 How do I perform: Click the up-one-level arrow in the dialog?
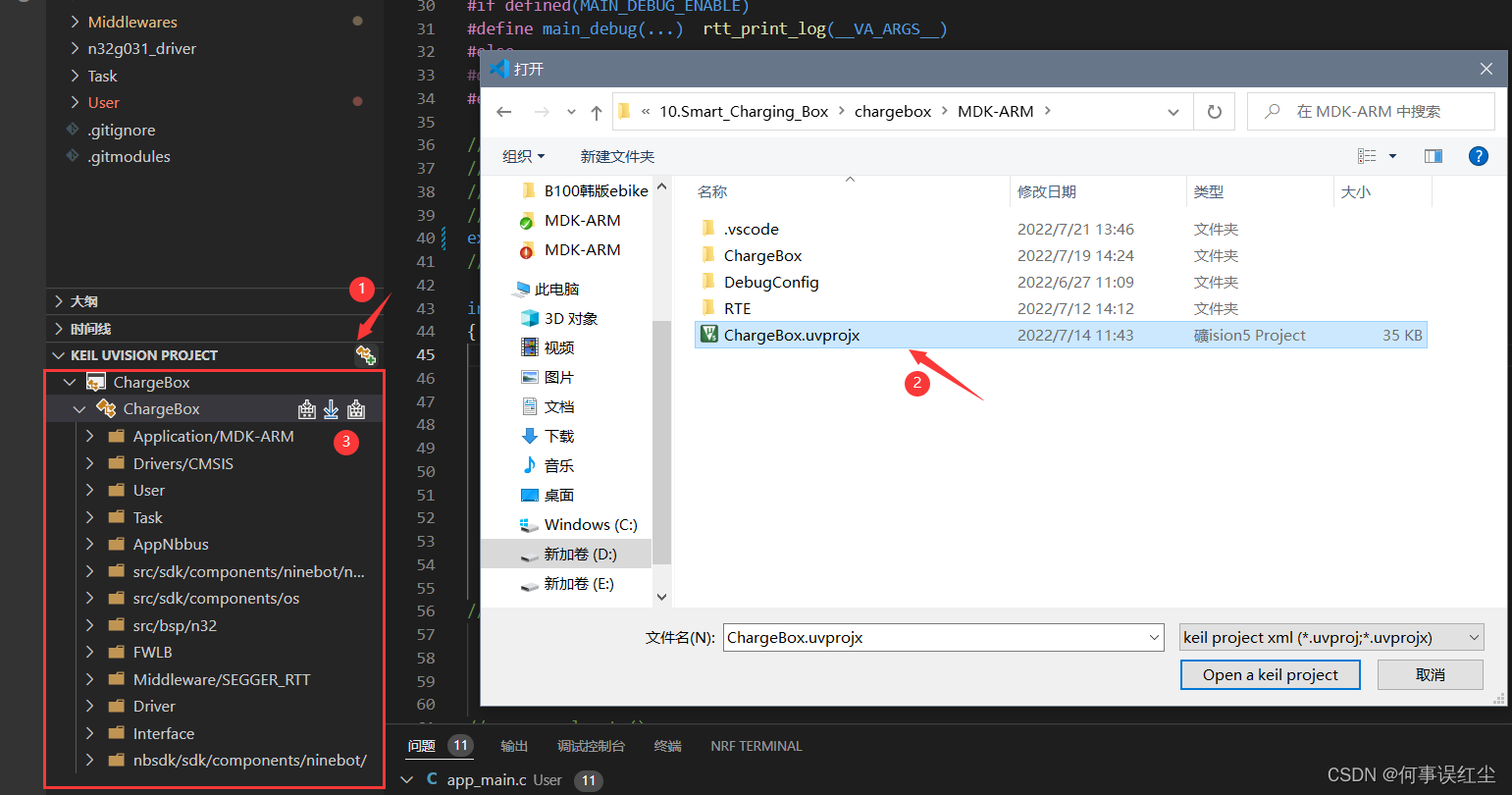pyautogui.click(x=596, y=111)
